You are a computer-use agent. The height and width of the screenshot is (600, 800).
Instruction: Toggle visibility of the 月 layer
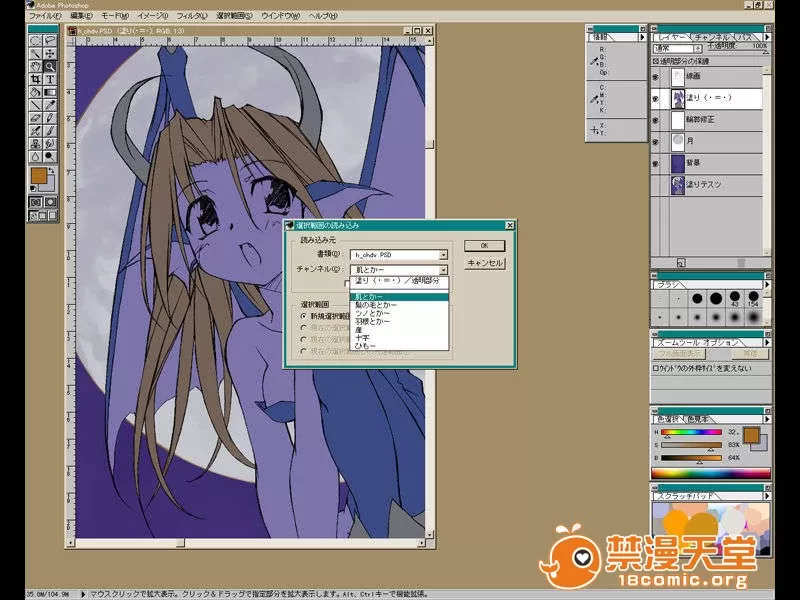(657, 141)
